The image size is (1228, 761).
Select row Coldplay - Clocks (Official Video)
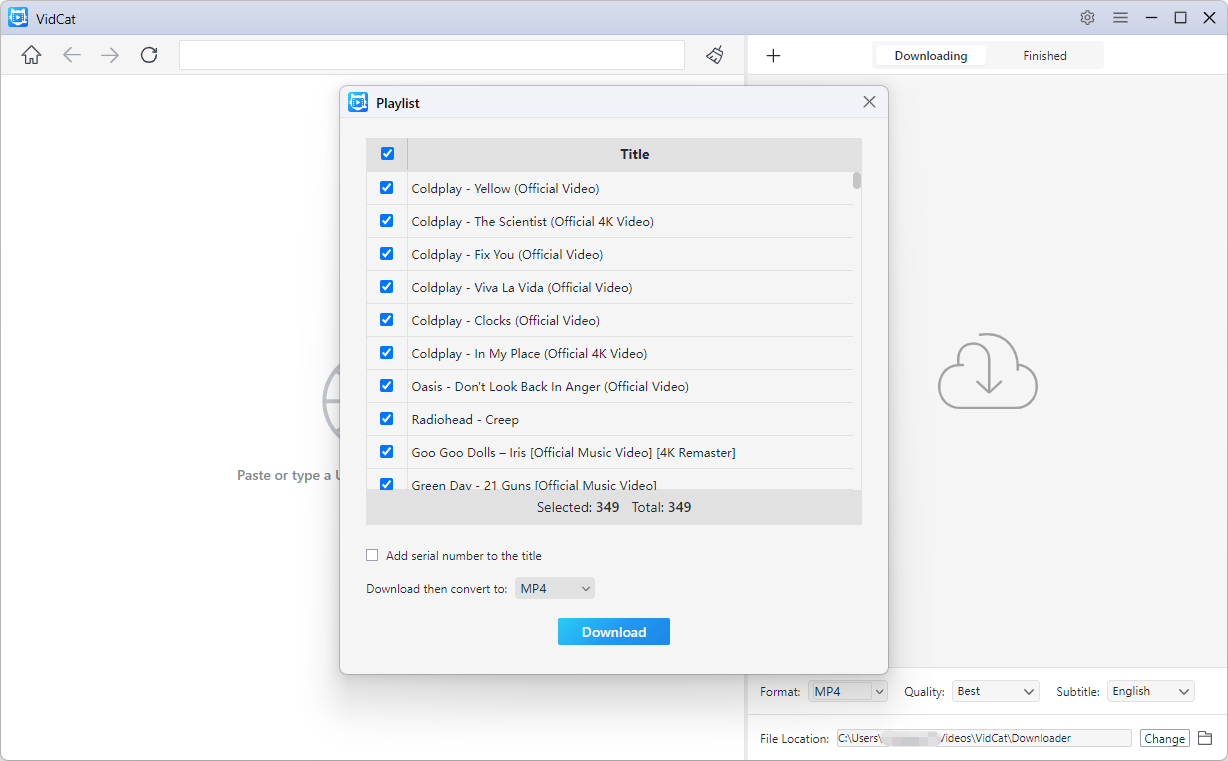(x=610, y=320)
